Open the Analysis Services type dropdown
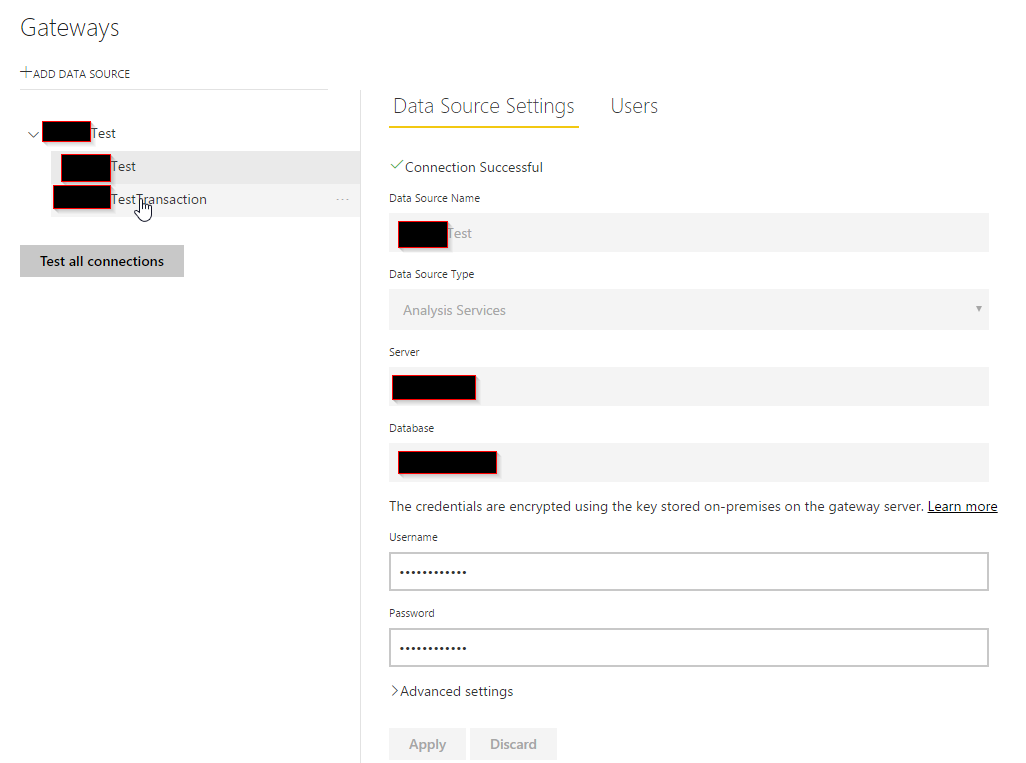The image size is (1026, 763). (x=688, y=310)
